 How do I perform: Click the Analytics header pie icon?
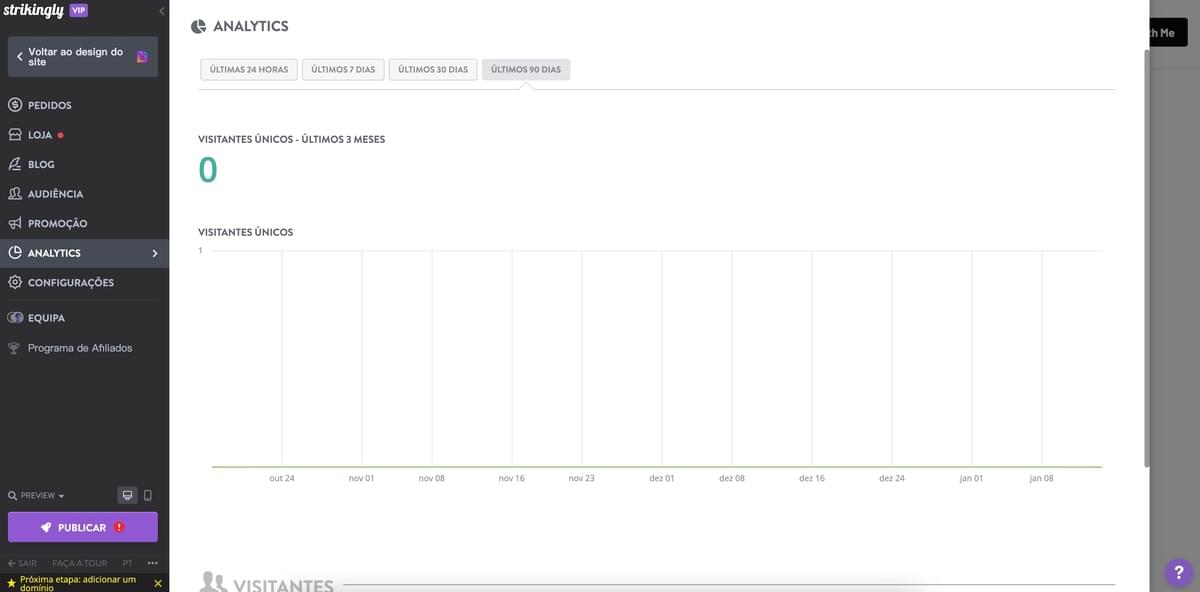coord(198,26)
